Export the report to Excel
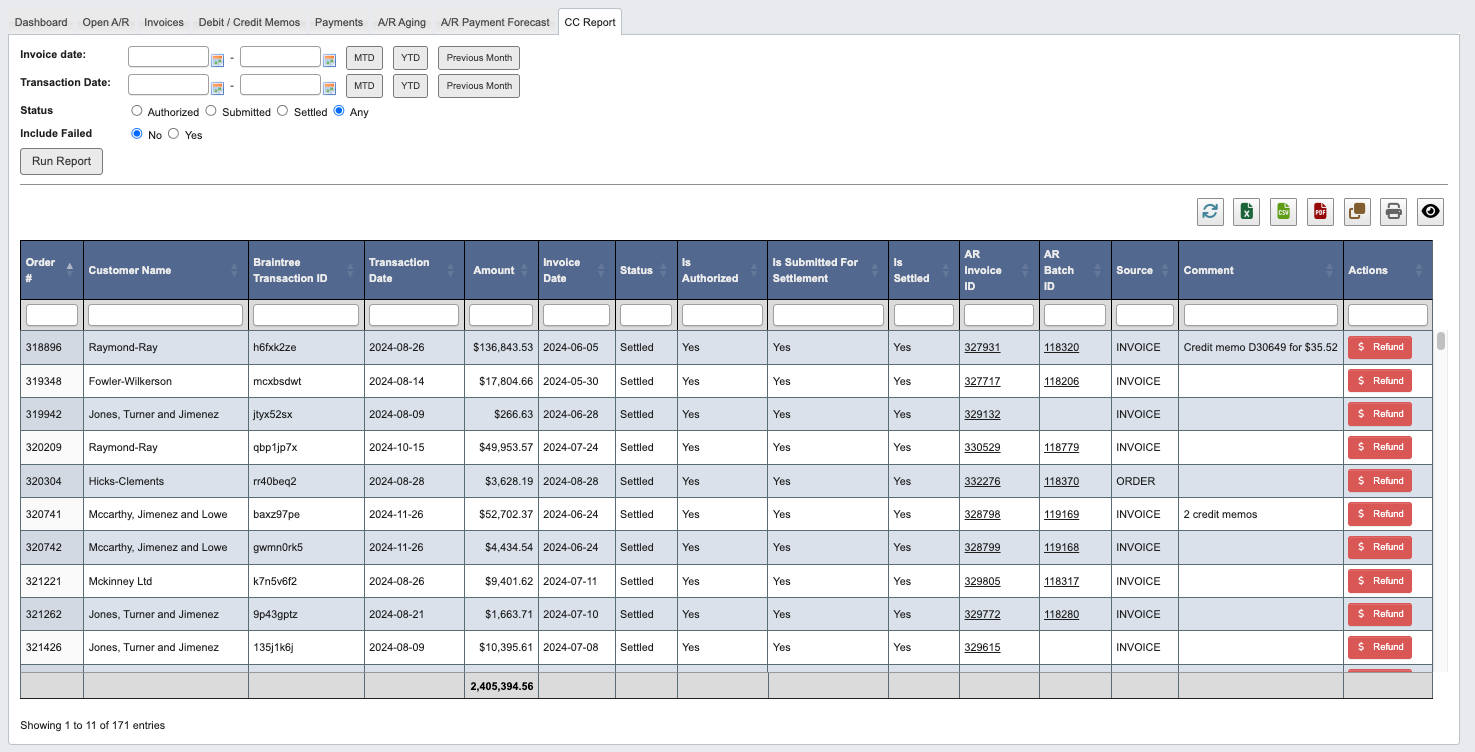The image size is (1475, 752). point(1246,211)
